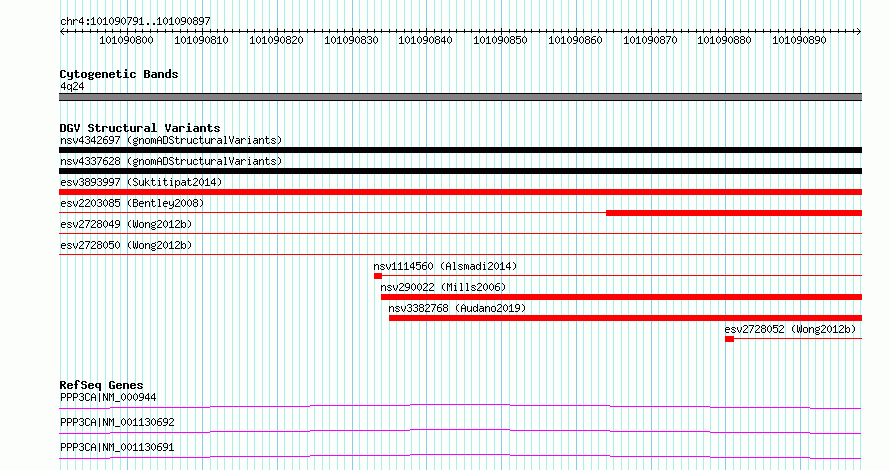Click the grey 4q24 cytogenetic band bar

point(460,97)
